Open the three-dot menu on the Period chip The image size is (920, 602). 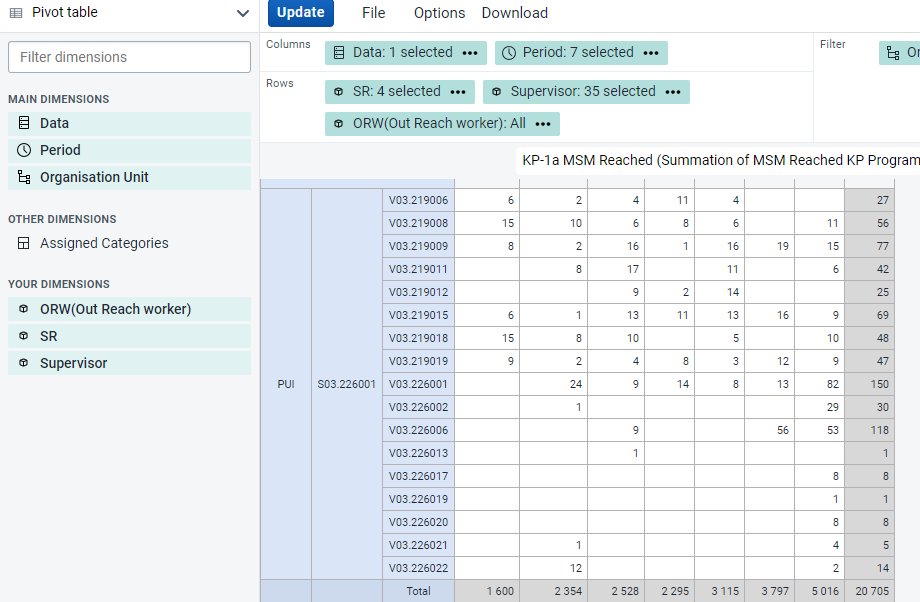click(x=651, y=53)
